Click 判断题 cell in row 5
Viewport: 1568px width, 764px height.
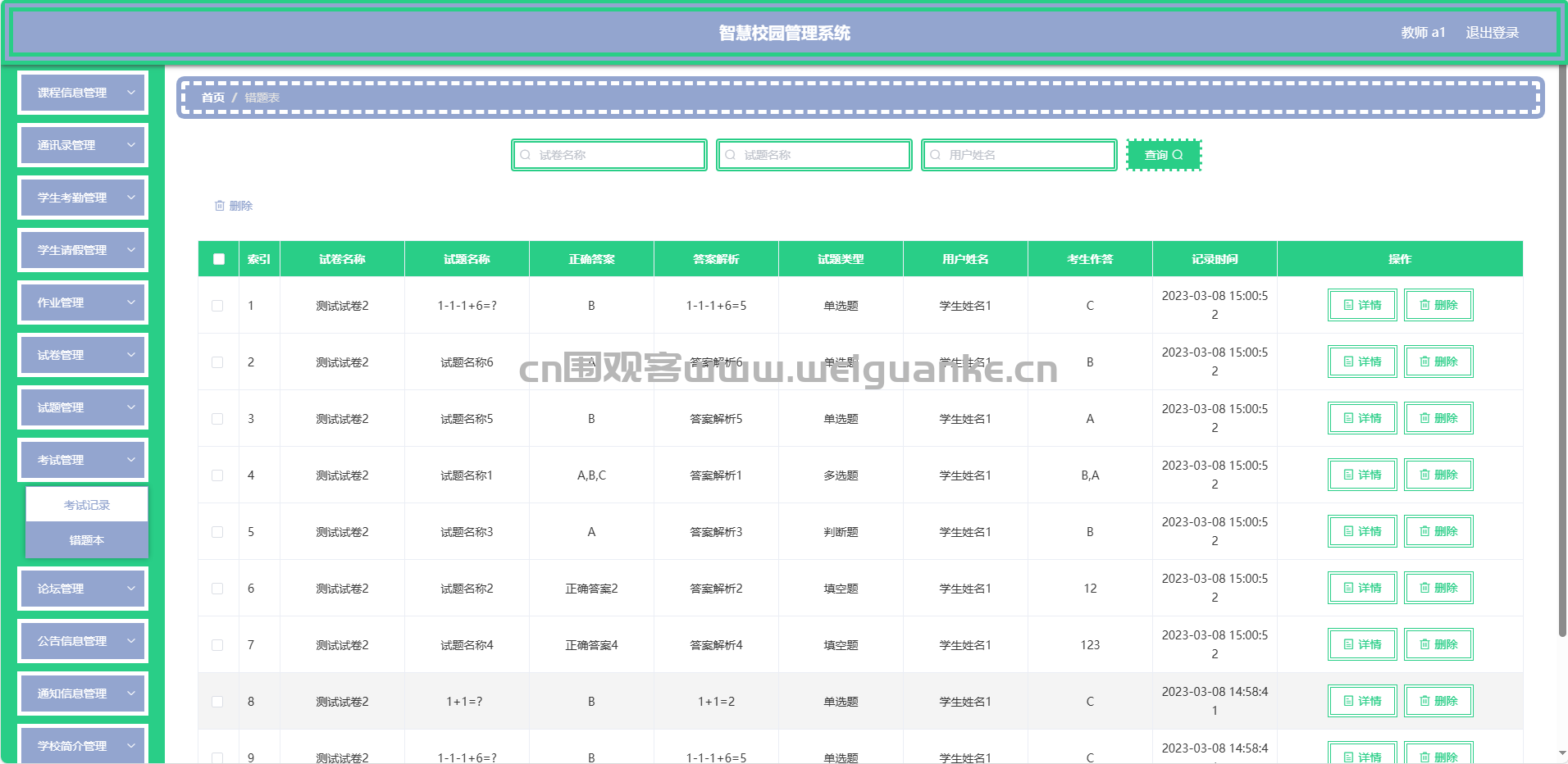pyautogui.click(x=841, y=532)
